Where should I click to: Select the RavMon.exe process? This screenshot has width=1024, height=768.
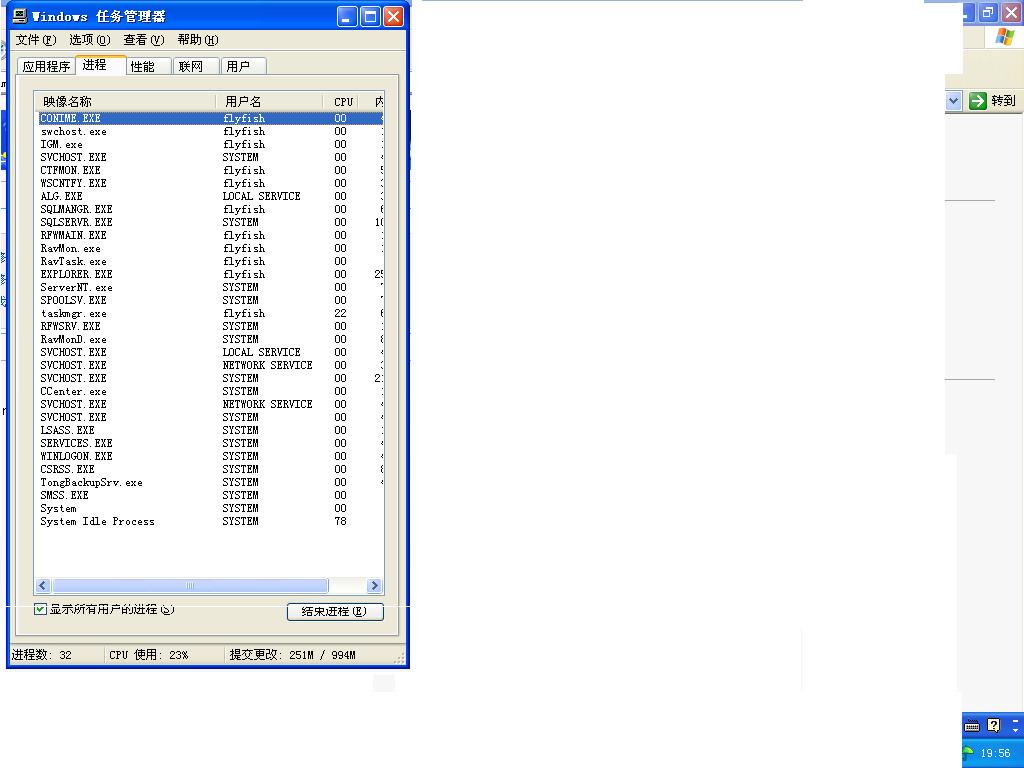click(71, 248)
